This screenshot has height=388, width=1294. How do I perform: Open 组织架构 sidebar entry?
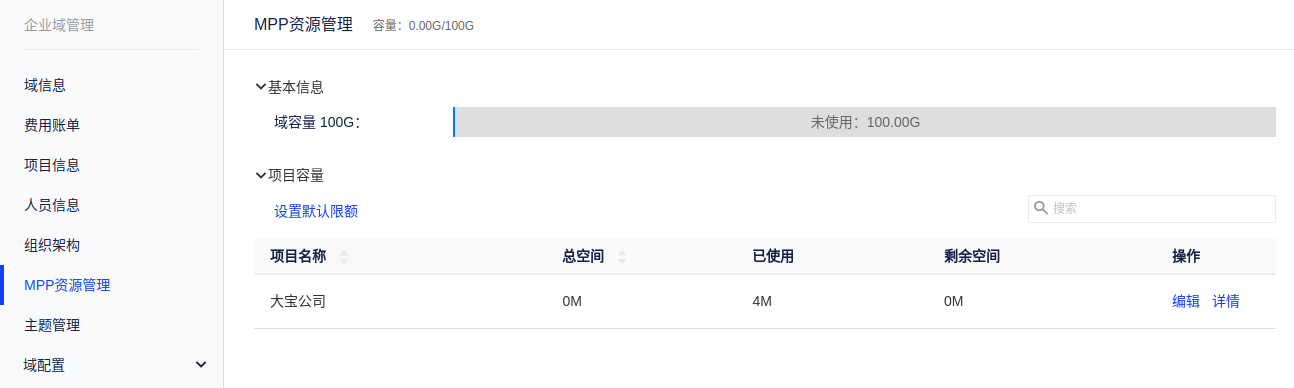click(x=52, y=245)
